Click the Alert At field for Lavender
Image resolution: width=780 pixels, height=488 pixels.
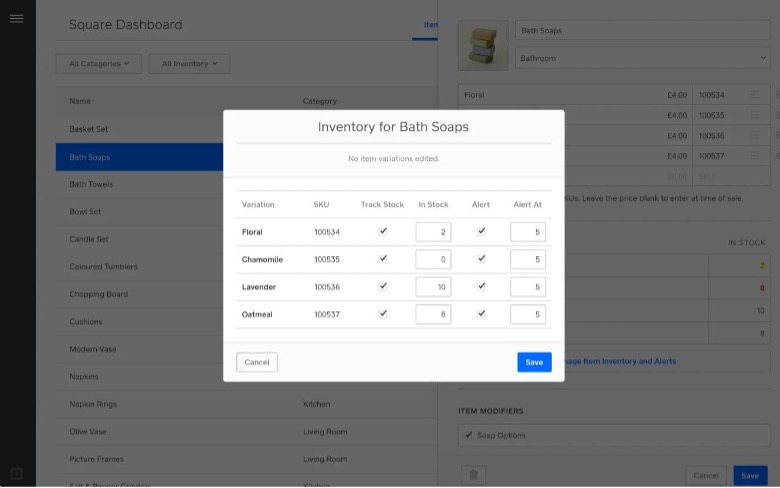click(528, 287)
